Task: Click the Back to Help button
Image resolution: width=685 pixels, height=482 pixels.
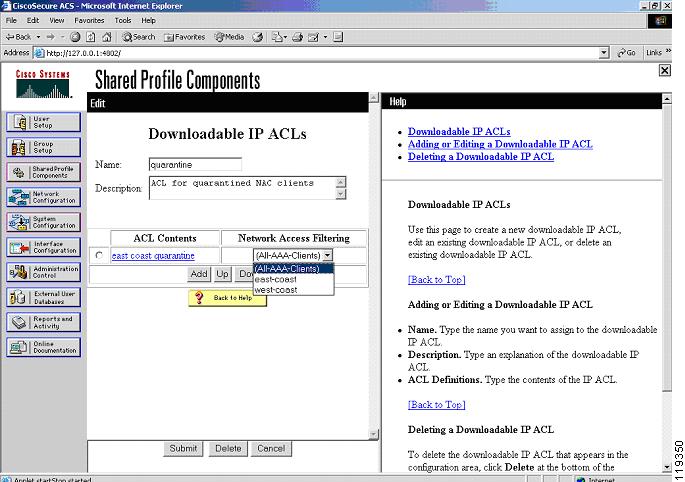Action: pyautogui.click(x=227, y=298)
